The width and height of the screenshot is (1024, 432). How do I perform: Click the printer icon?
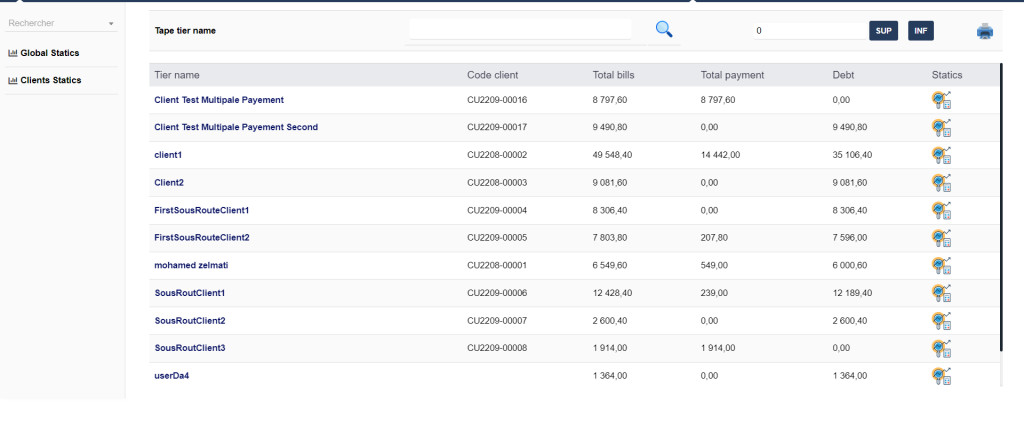pos(985,31)
